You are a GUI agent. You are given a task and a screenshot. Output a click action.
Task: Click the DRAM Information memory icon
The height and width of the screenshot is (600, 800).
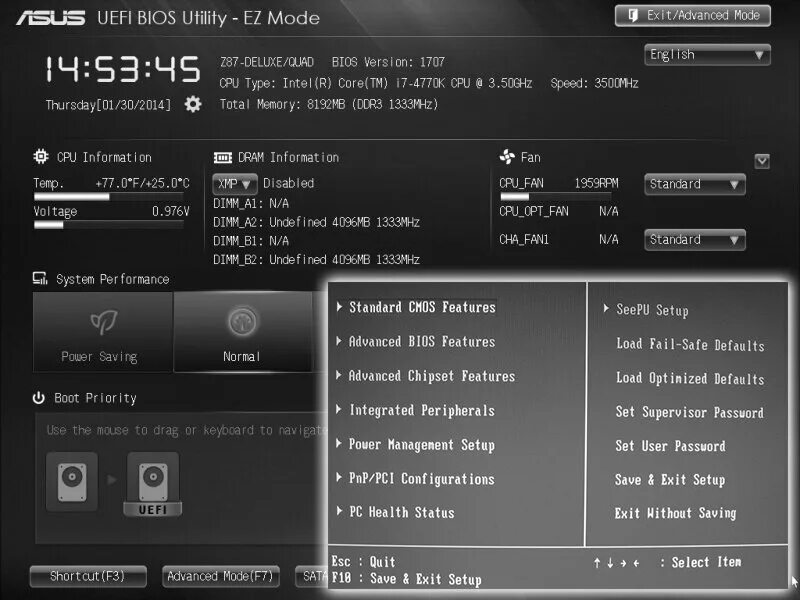[x=222, y=158]
